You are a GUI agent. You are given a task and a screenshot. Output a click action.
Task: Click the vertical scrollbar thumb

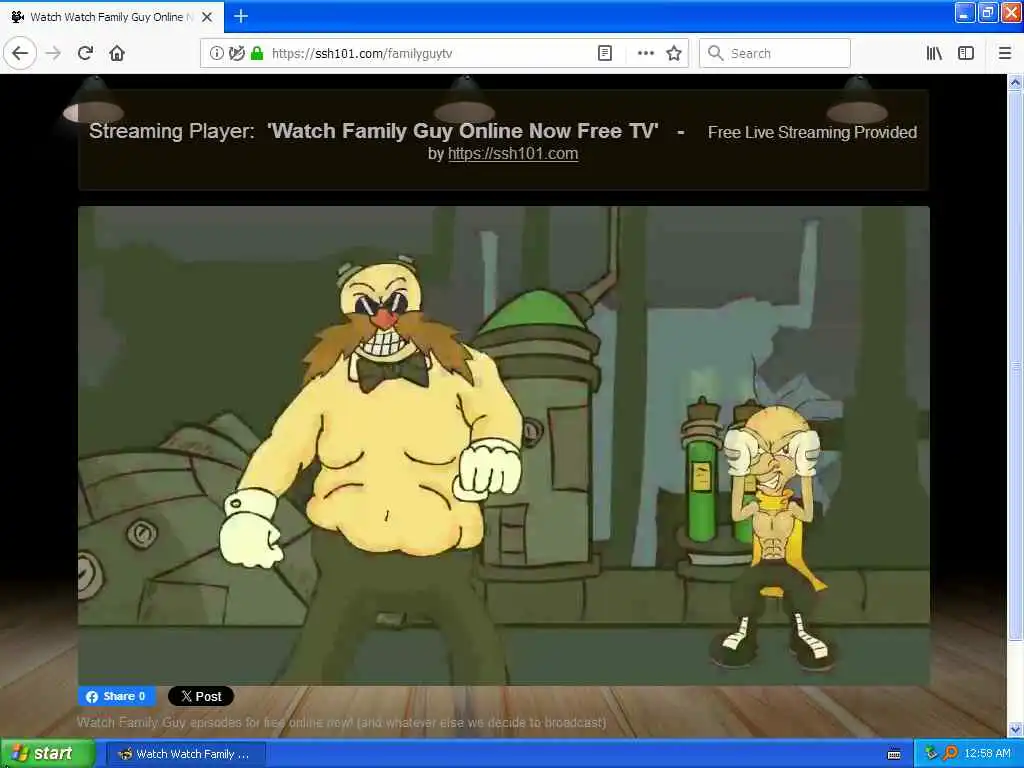(x=1015, y=366)
